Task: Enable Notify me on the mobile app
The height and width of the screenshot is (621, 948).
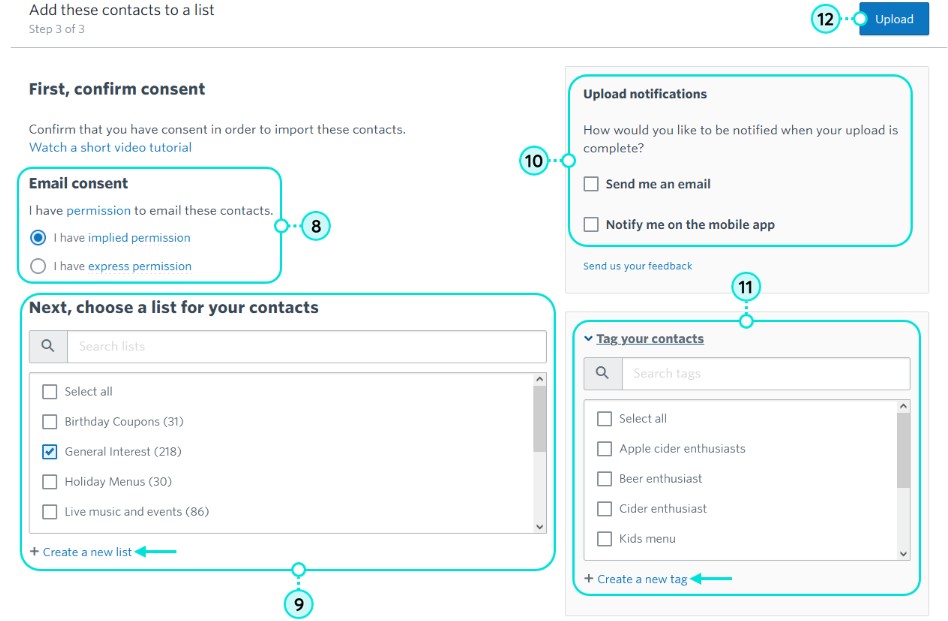Action: [591, 224]
